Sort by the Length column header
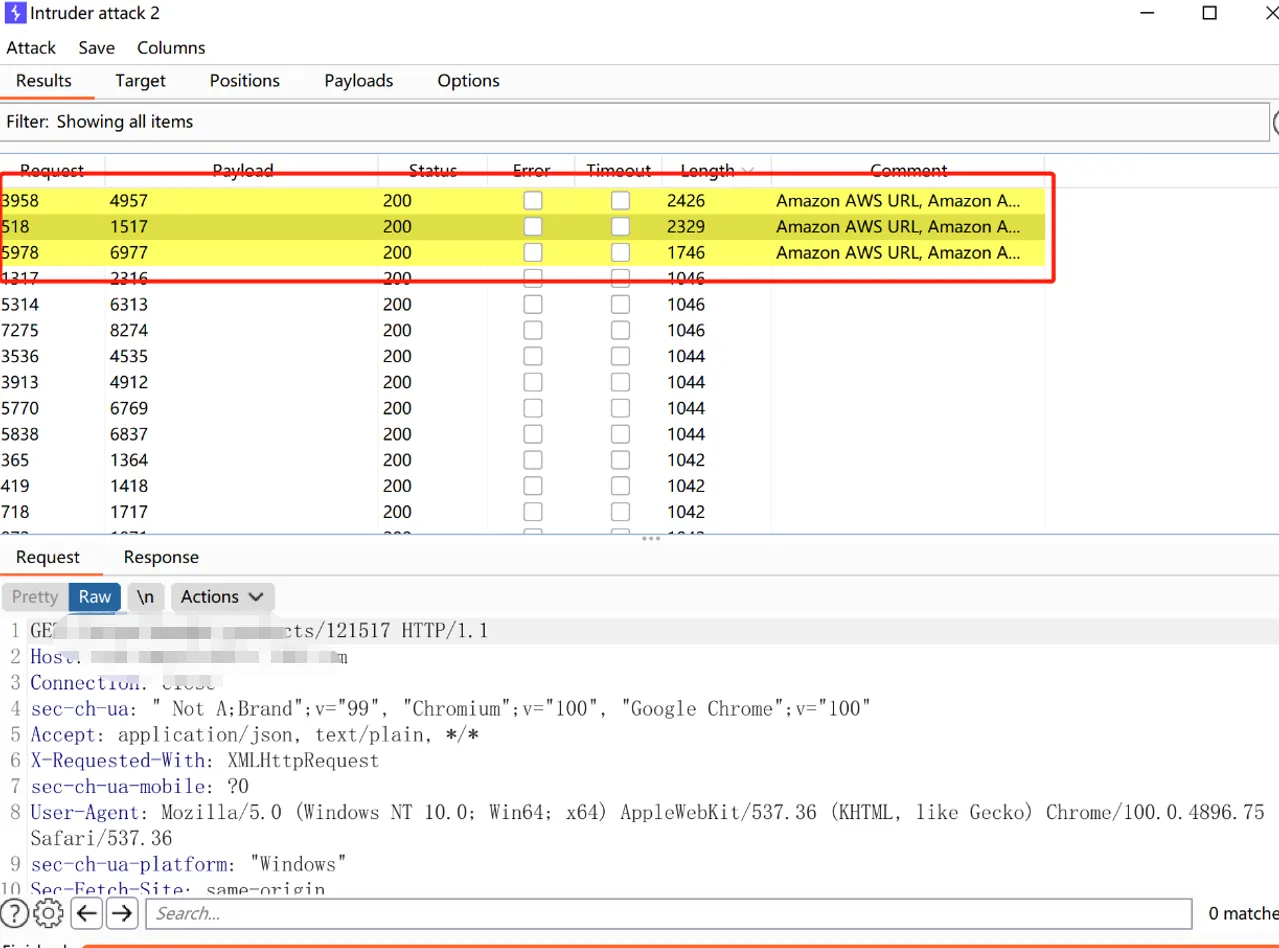1279x948 pixels. click(x=707, y=171)
